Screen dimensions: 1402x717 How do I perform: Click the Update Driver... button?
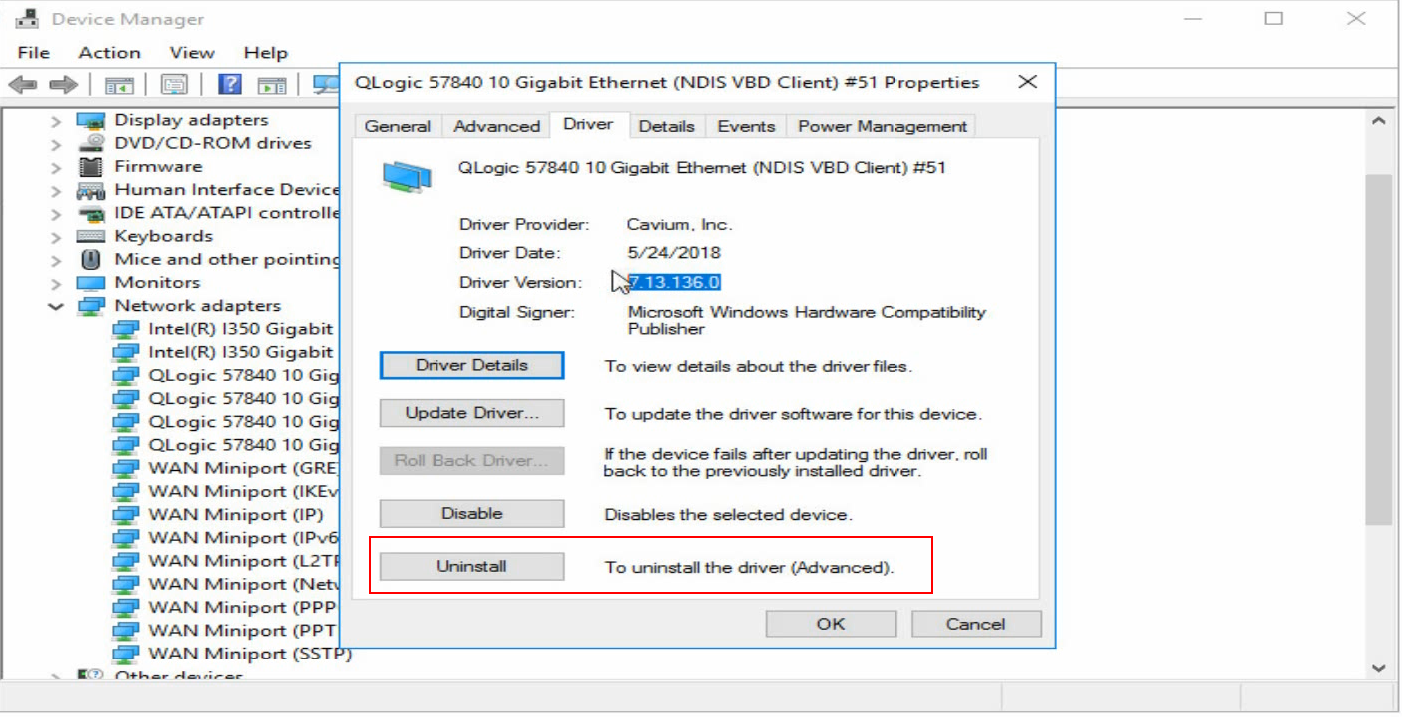[x=472, y=413]
